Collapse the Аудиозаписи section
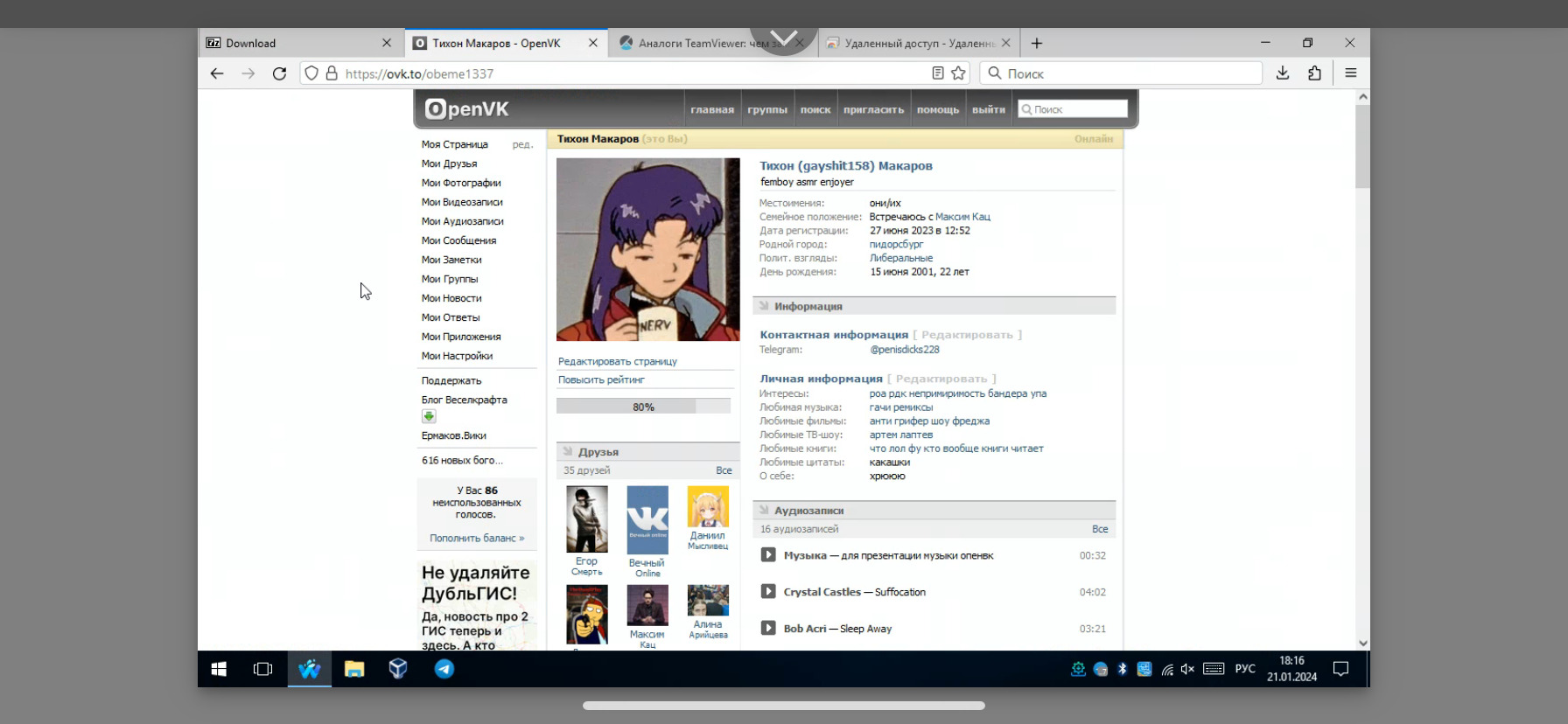 (934, 511)
